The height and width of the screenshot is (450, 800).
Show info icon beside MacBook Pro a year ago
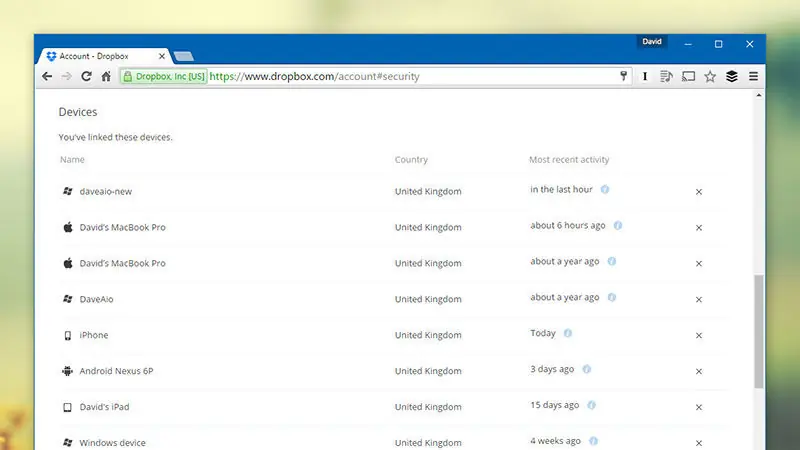click(612, 261)
